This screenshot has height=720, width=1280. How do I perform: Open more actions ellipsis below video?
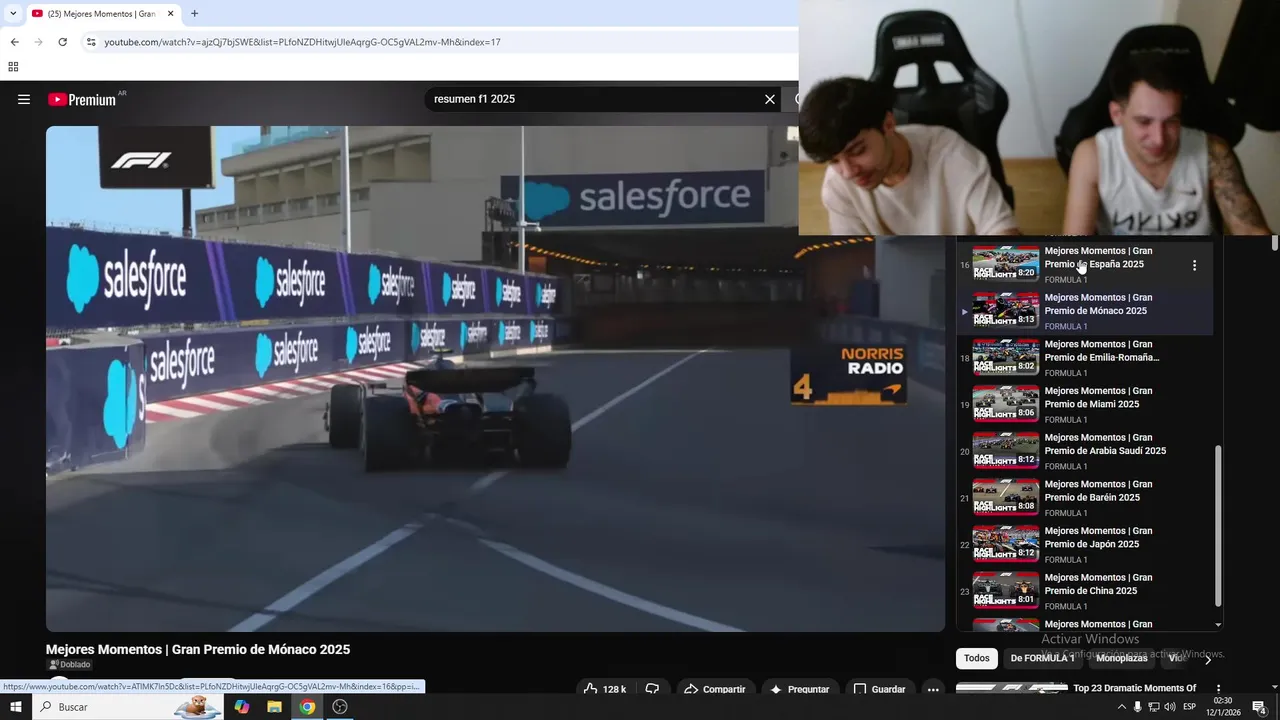[933, 689]
